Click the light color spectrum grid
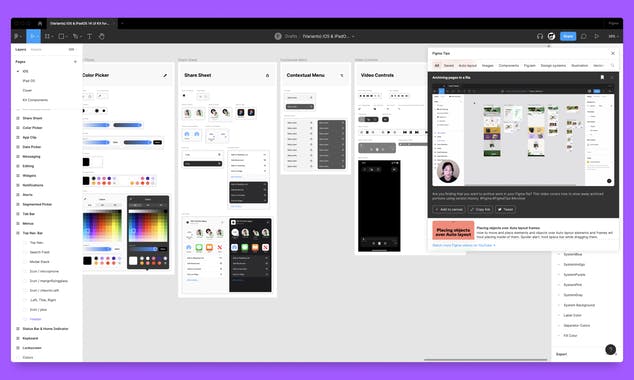The height and width of the screenshot is (380, 634). 102,226
